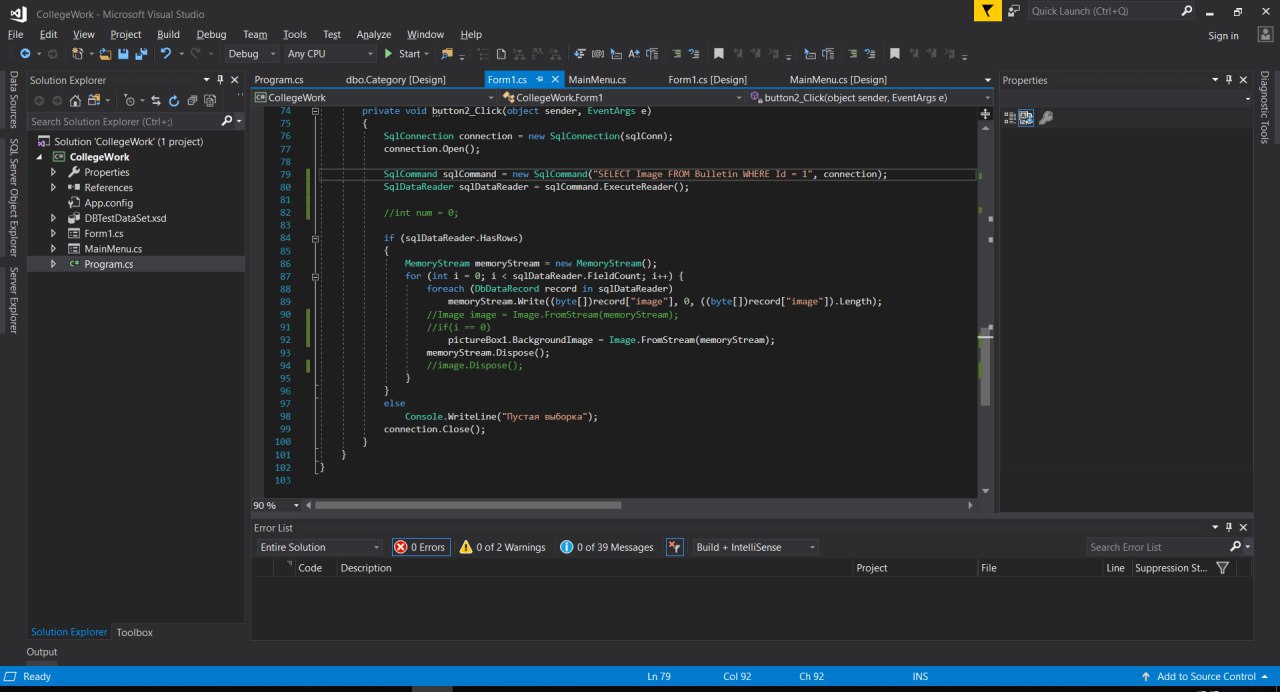The width and height of the screenshot is (1280, 692).
Task: Open the Analyze menu
Action: [374, 34]
